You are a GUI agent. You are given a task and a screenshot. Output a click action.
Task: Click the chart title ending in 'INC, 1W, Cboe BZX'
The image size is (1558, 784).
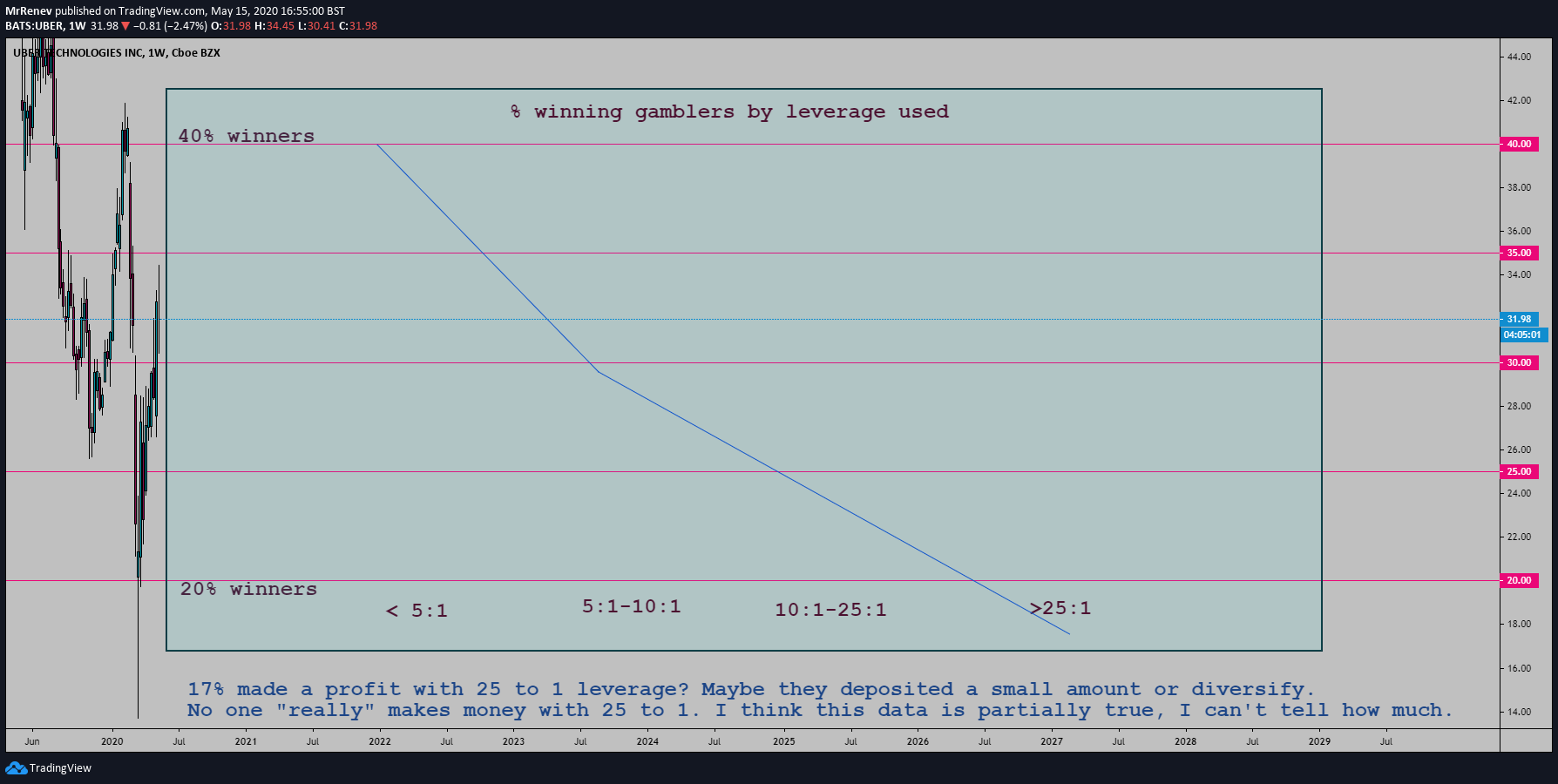pyautogui.click(x=117, y=53)
